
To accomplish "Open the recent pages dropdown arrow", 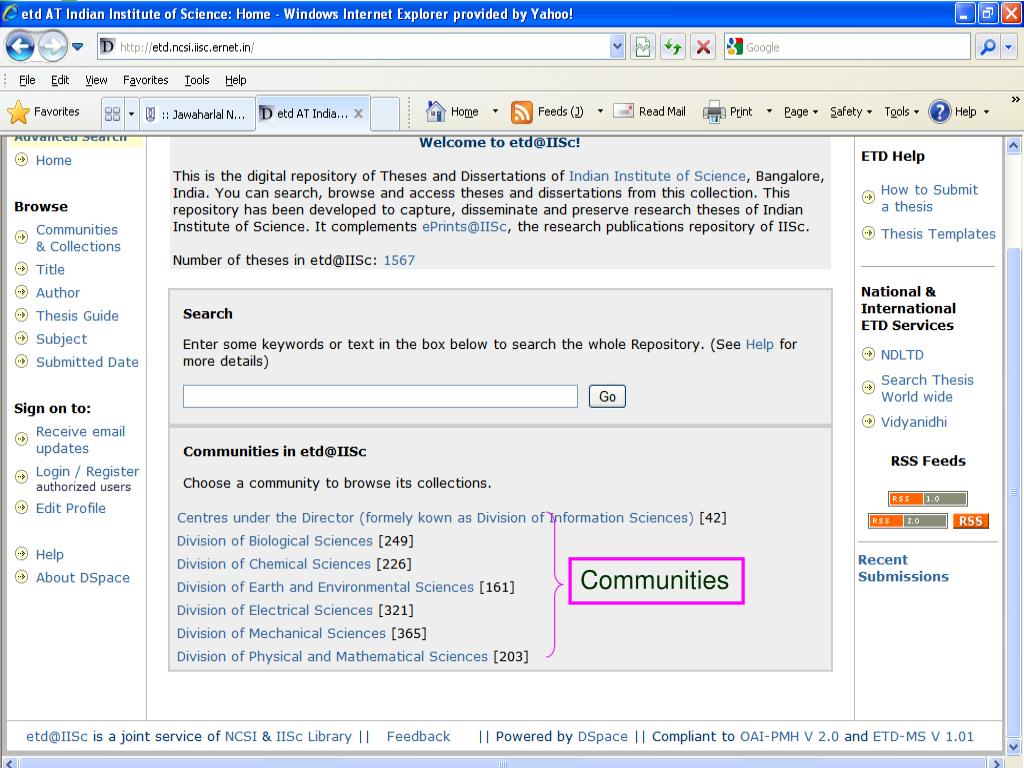I will coord(77,47).
